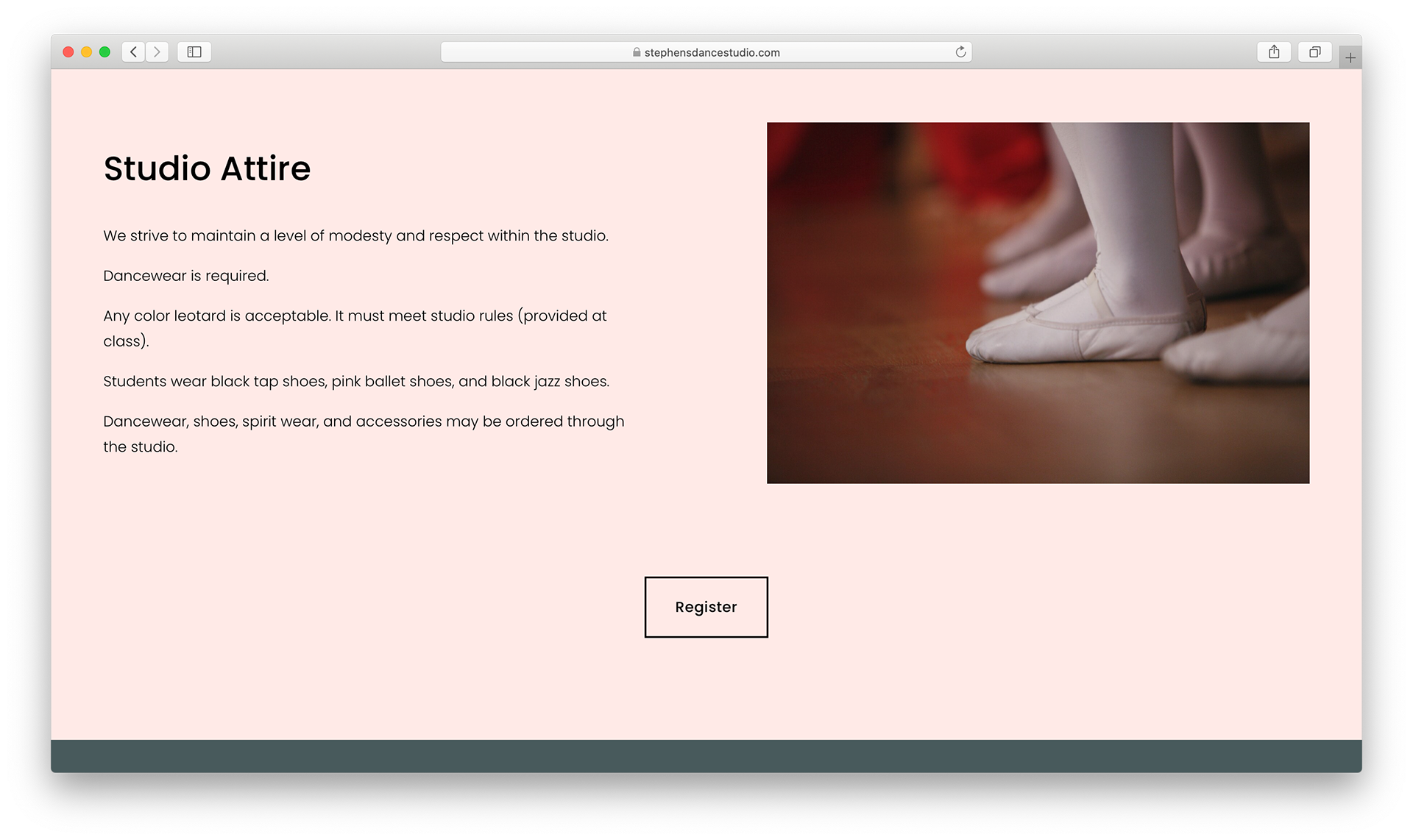Reload the page with the refresh icon
1413x840 pixels.
(x=960, y=52)
